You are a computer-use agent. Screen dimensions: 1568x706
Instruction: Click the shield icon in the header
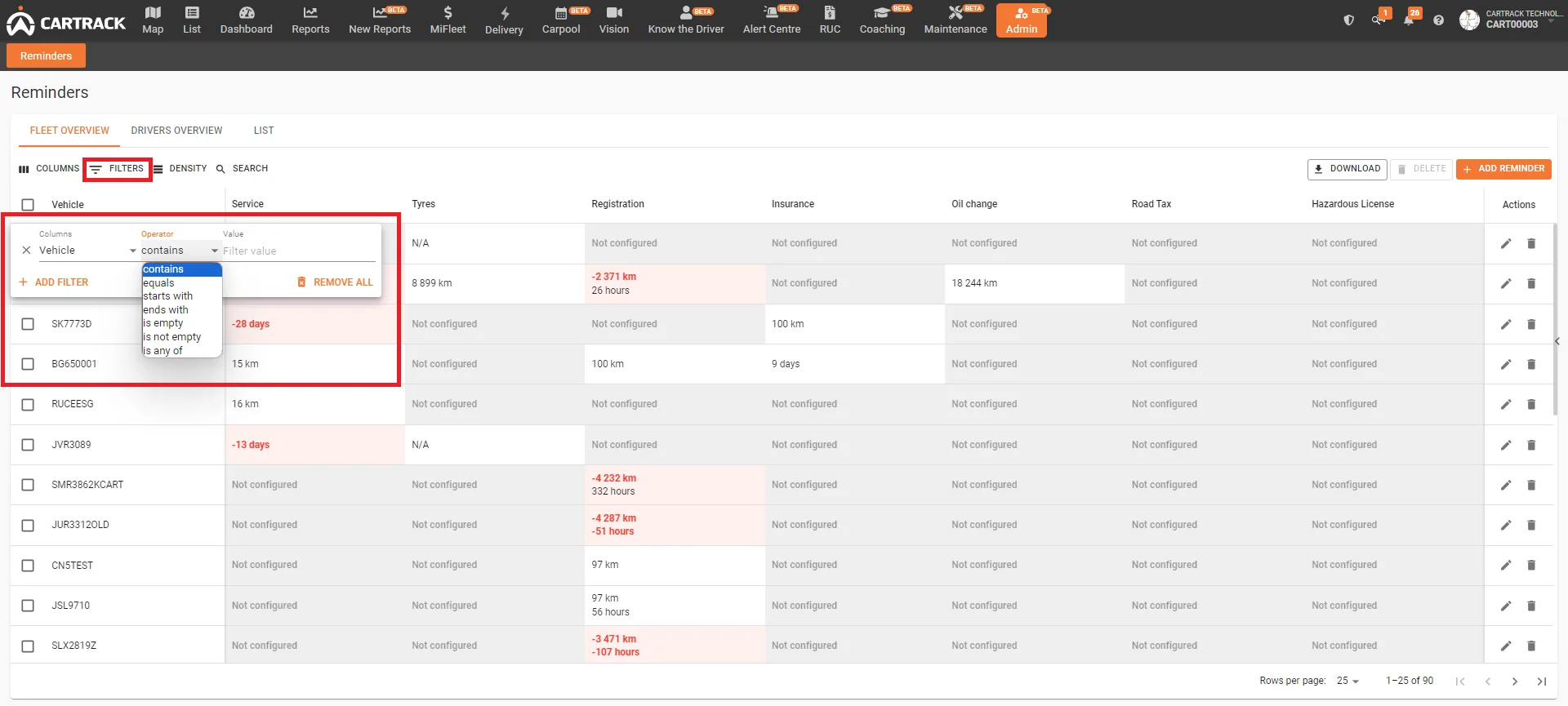[x=1349, y=20]
